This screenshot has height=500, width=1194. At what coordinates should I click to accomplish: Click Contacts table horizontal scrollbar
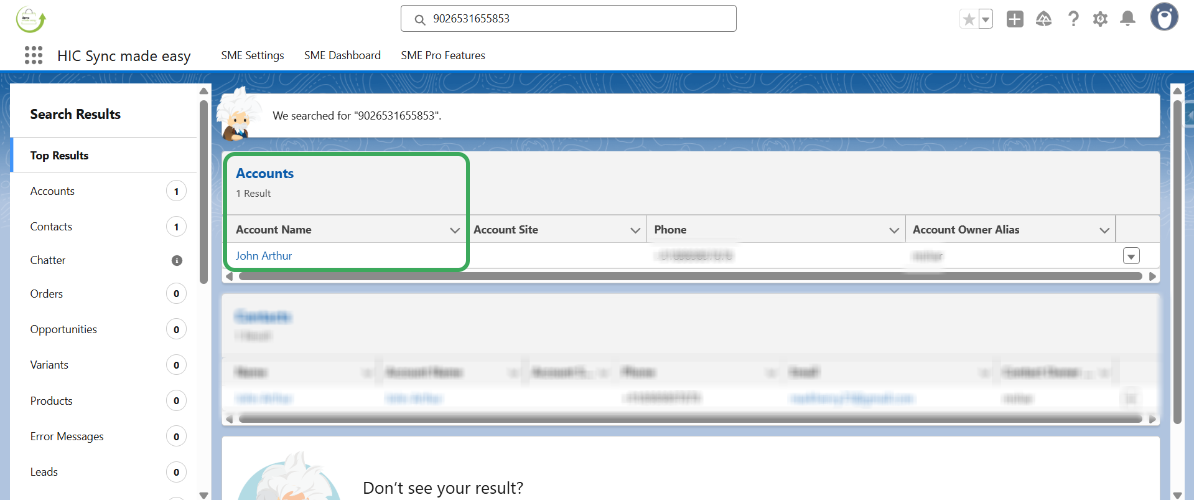(690, 419)
